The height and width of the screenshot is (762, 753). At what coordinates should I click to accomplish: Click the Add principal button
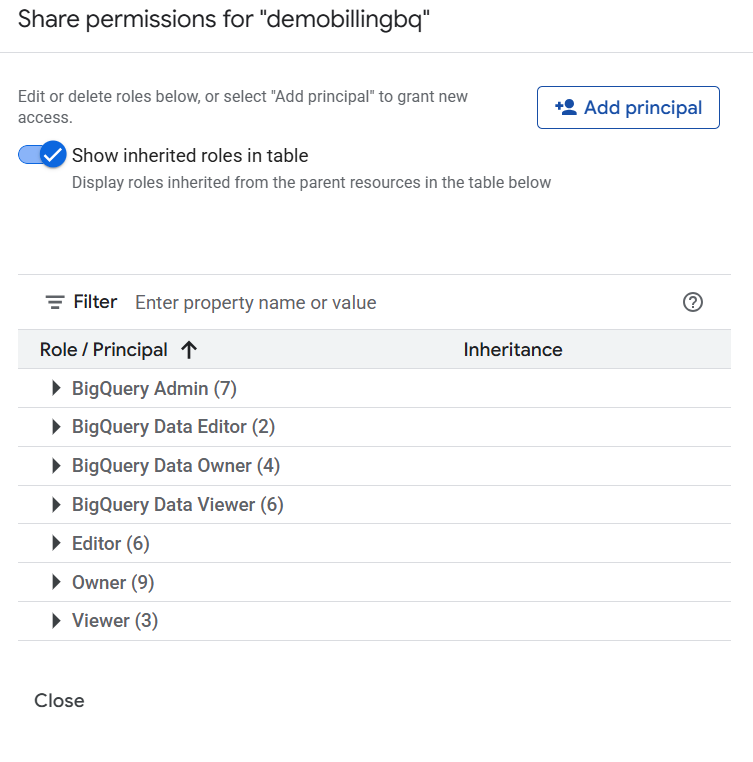628,108
